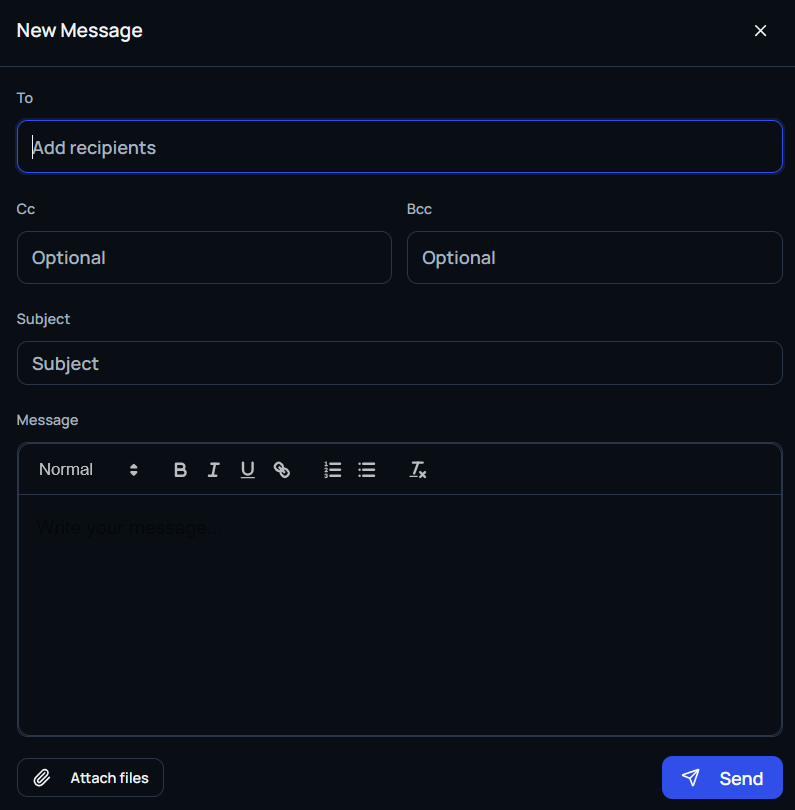Click the message body text area
Screen dimensions: 795x810
tap(400, 612)
